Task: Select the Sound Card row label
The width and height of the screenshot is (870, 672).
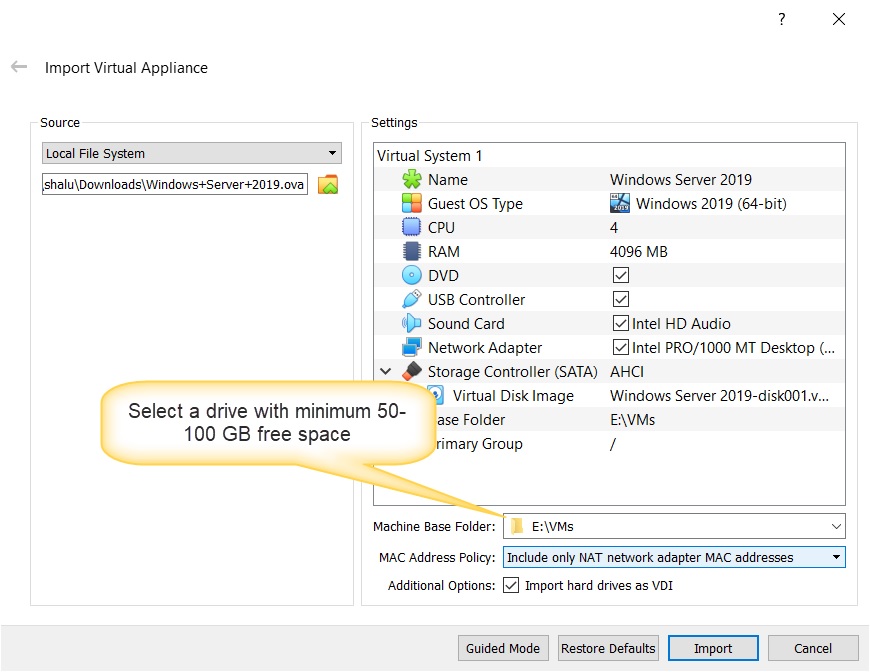Action: [466, 323]
